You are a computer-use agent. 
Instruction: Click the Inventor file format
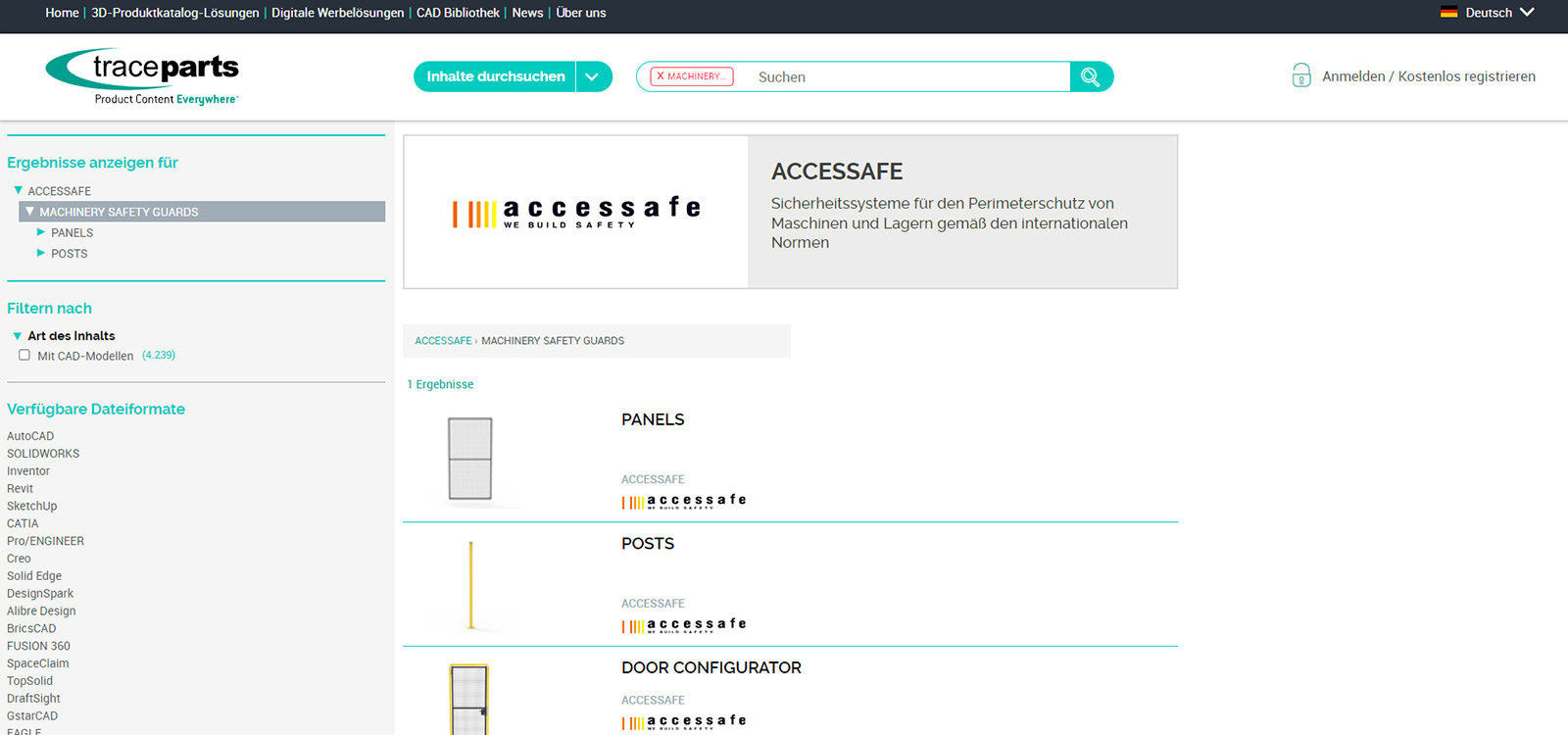[x=28, y=471]
